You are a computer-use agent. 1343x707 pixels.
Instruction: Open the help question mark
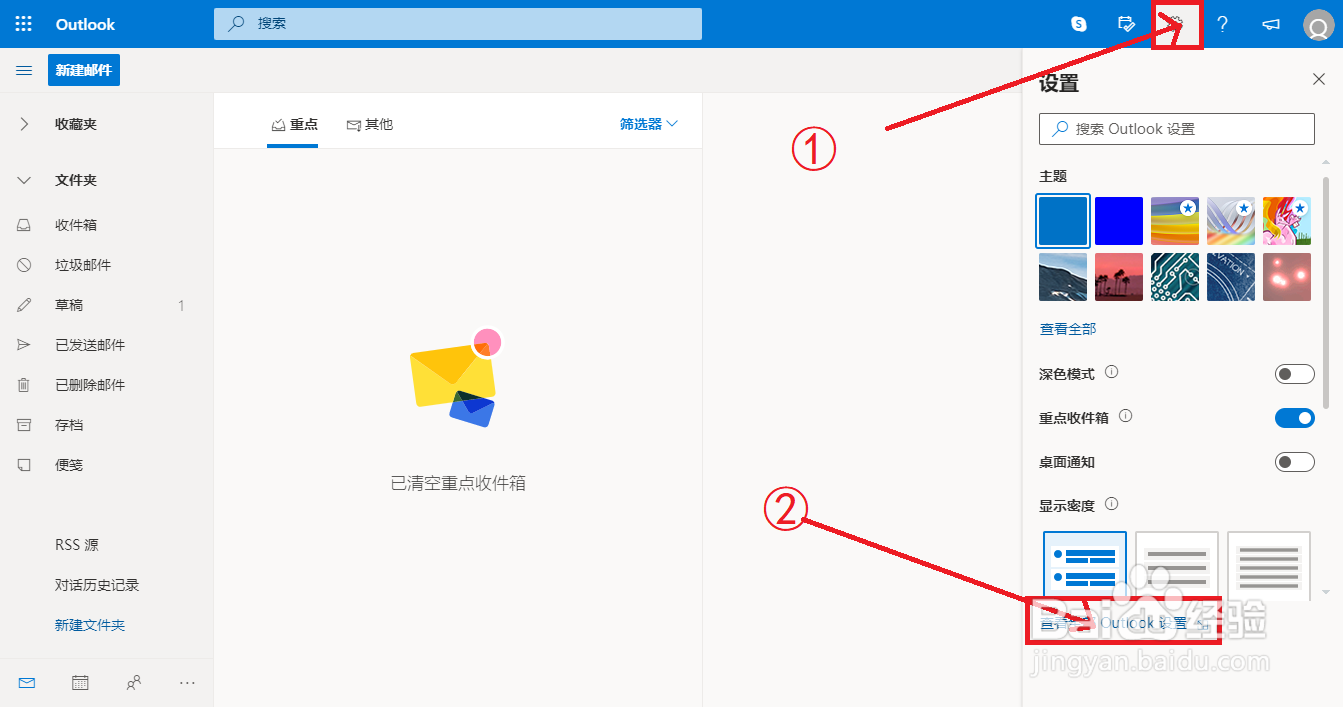[1222, 24]
